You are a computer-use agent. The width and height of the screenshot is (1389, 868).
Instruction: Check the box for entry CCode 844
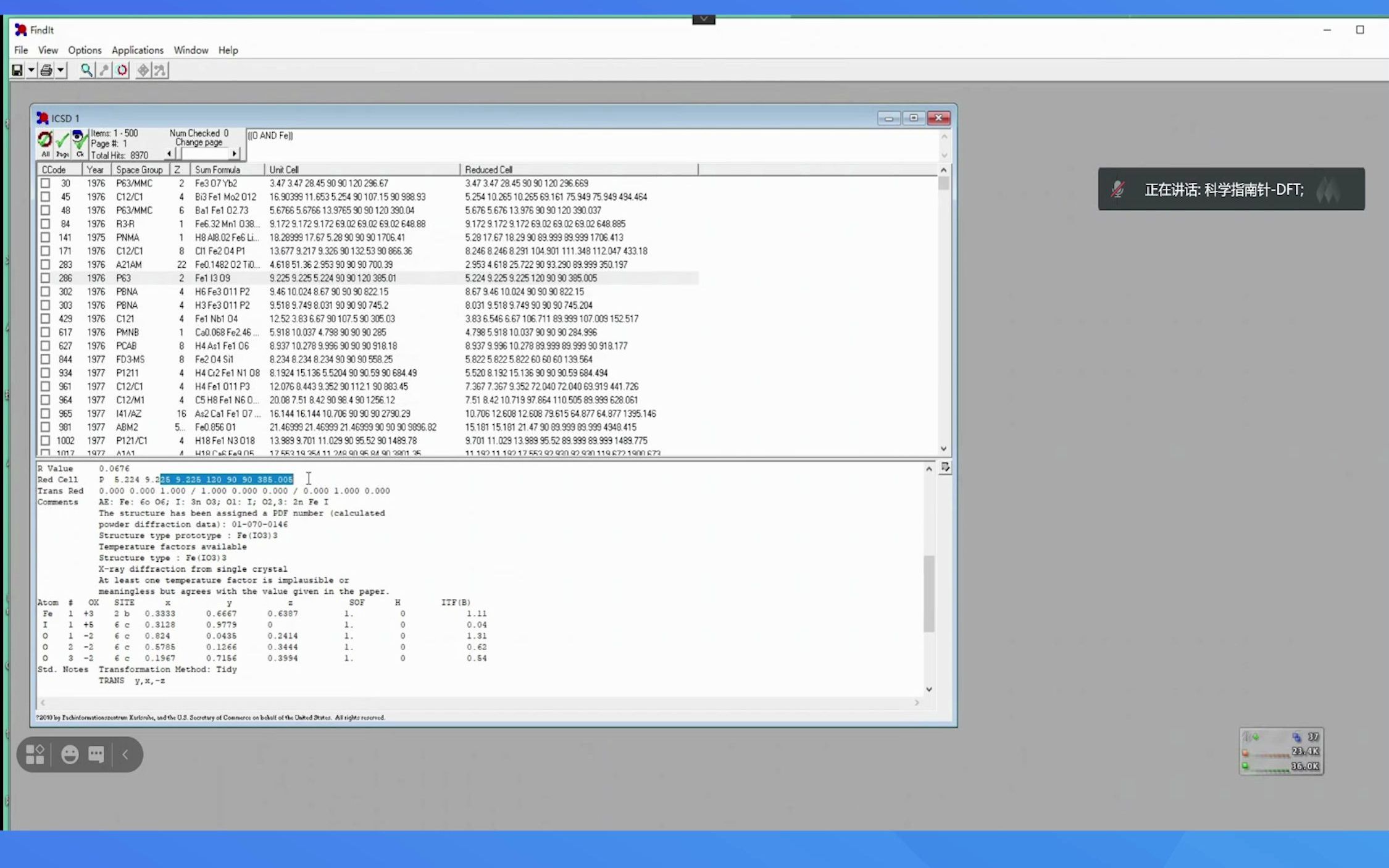click(45, 359)
